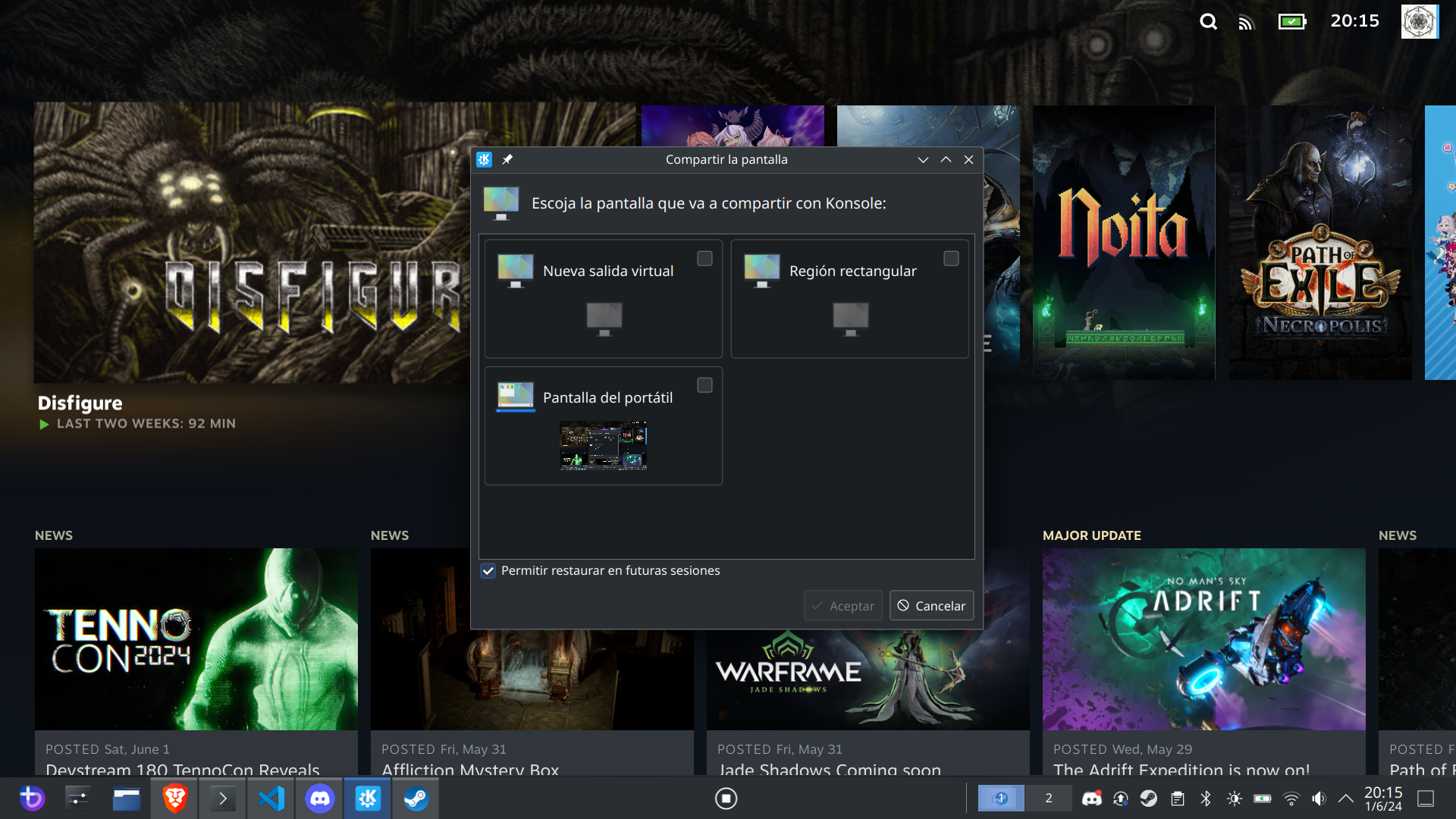Image resolution: width=1456 pixels, height=819 pixels.
Task: Open Visual Studio Code taskbar icon
Action: 271,799
